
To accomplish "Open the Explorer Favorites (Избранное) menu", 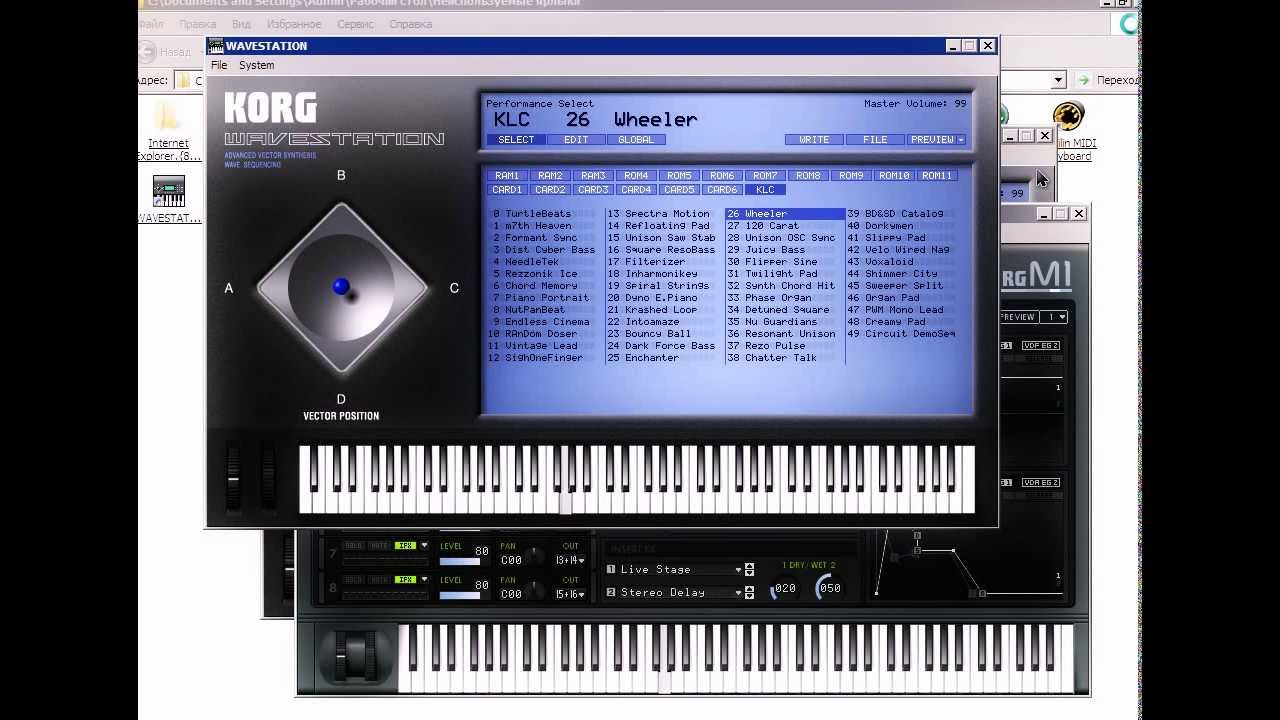I will click(x=294, y=23).
